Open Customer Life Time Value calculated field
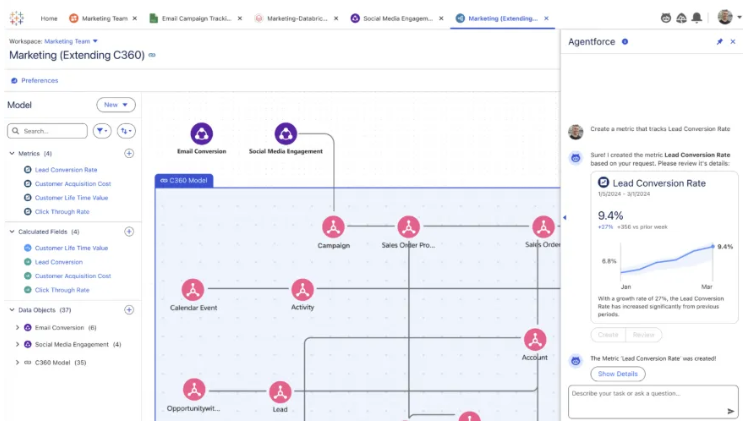 [72, 248]
